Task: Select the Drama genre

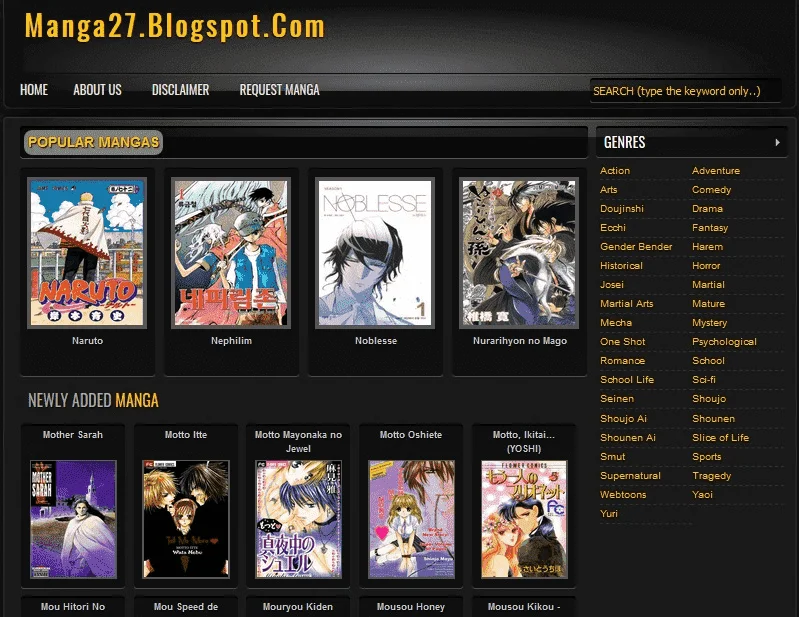Action: (x=707, y=209)
